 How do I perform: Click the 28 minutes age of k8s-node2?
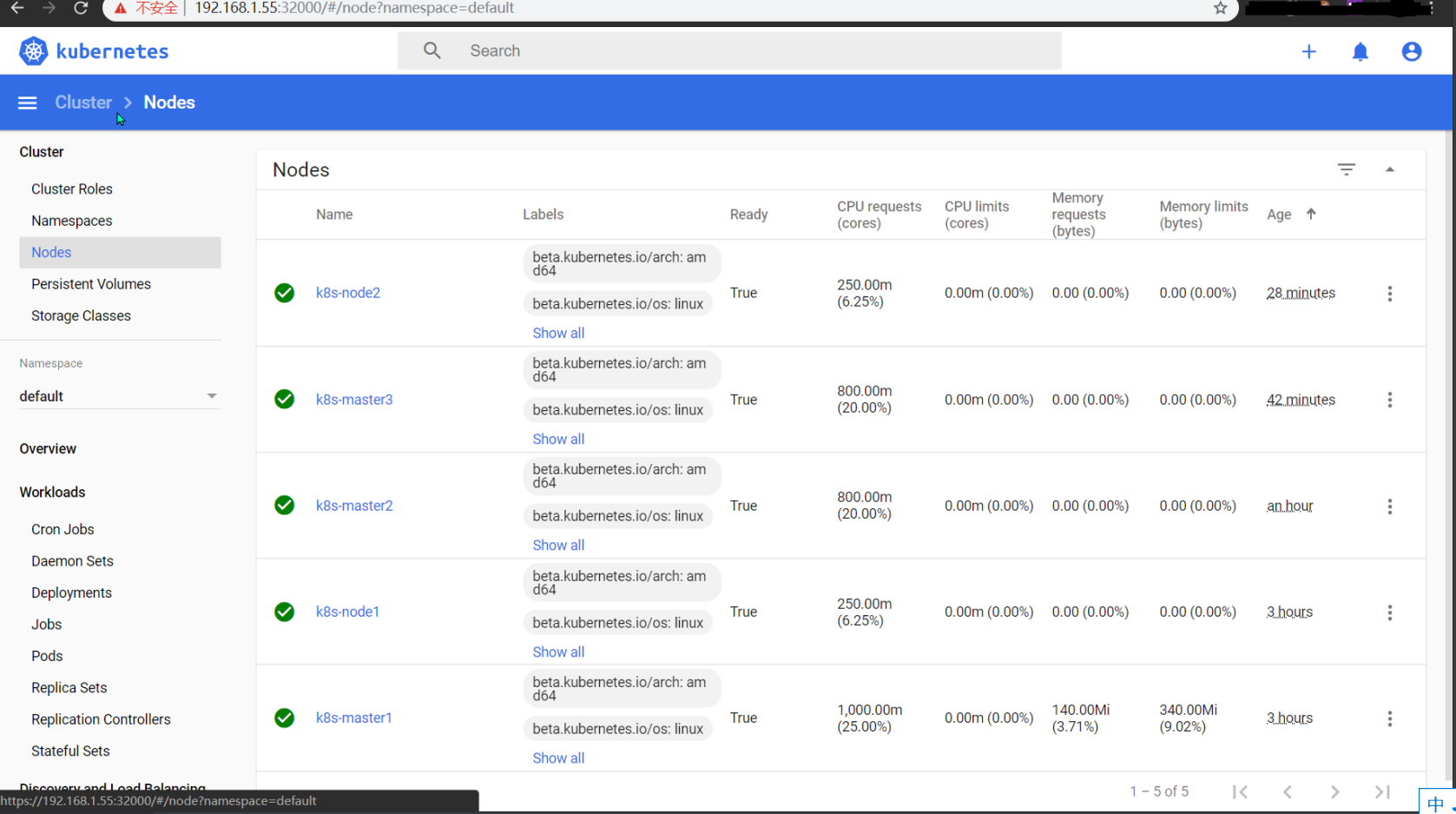coord(1301,293)
